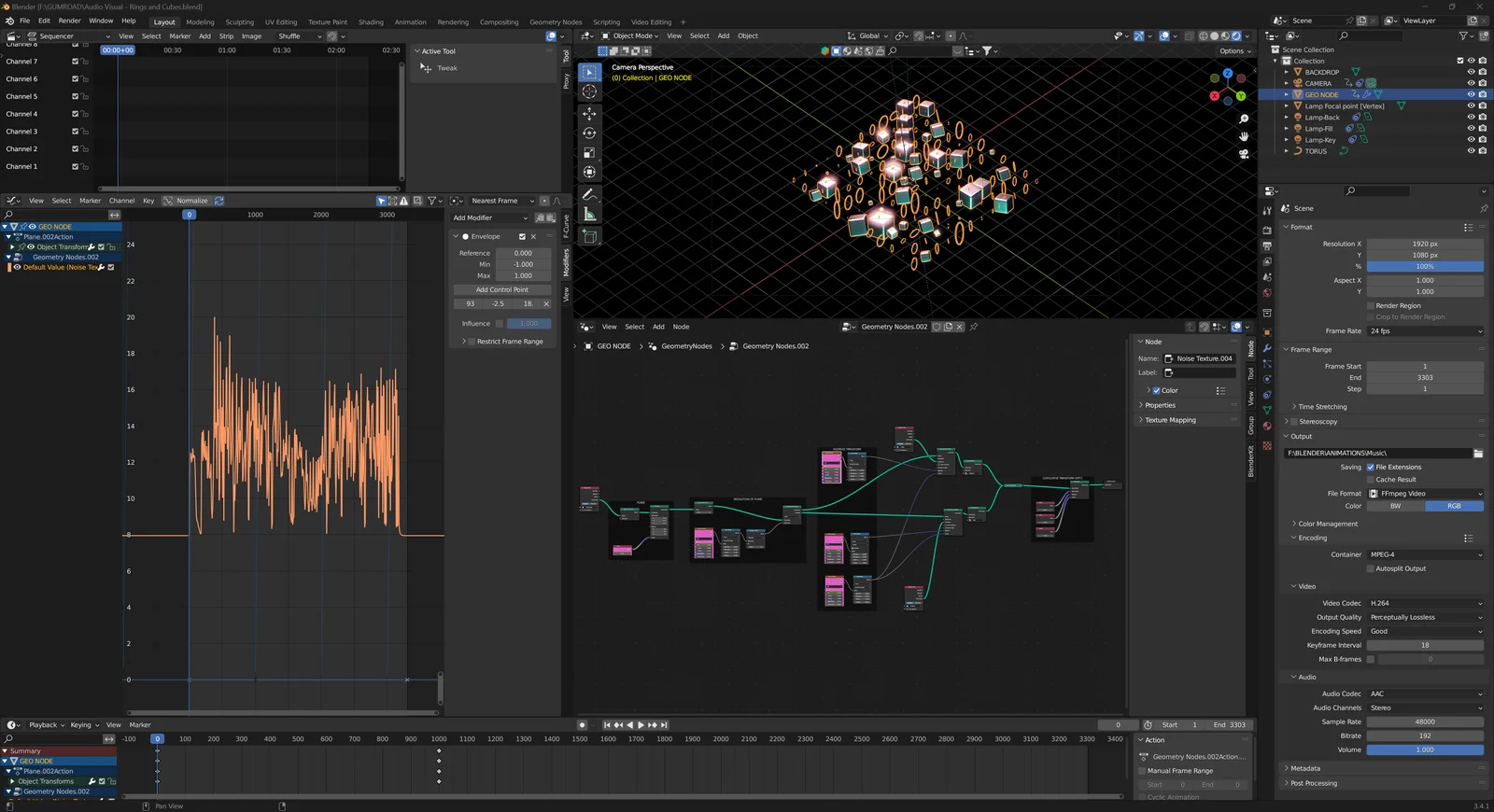Click the Add Control Point button

tap(502, 289)
